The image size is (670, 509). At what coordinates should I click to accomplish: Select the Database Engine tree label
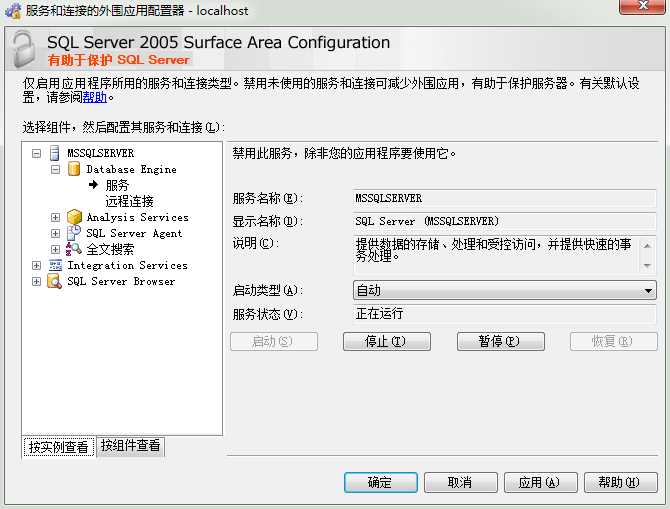pyautogui.click(x=131, y=169)
